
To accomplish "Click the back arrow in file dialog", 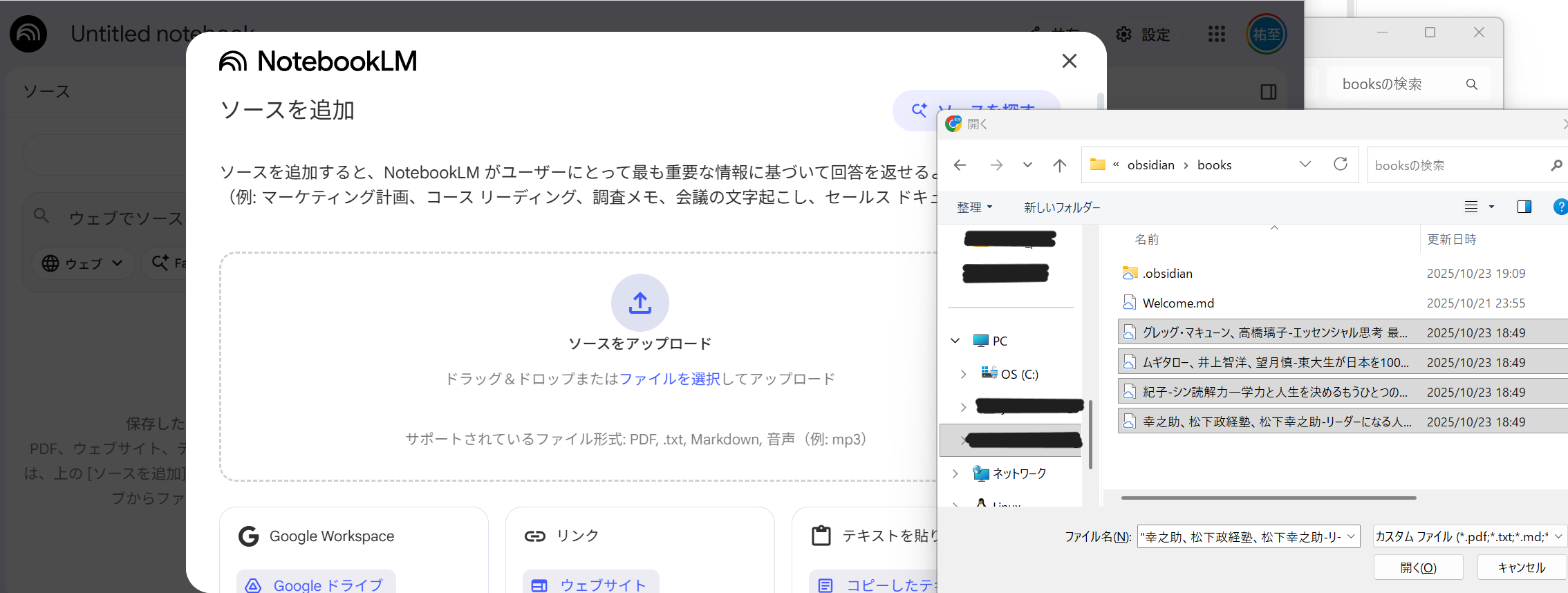I will 960,165.
